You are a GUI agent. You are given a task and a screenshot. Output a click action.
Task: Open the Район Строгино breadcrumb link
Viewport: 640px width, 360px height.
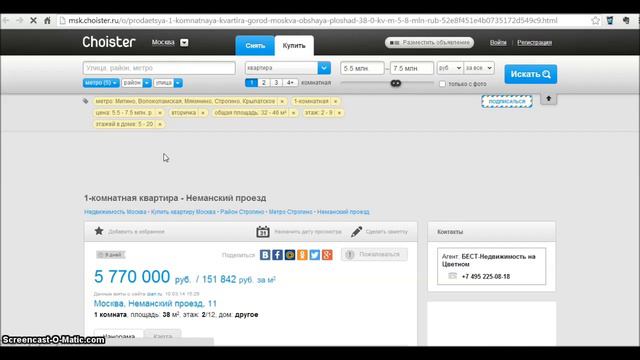point(242,212)
